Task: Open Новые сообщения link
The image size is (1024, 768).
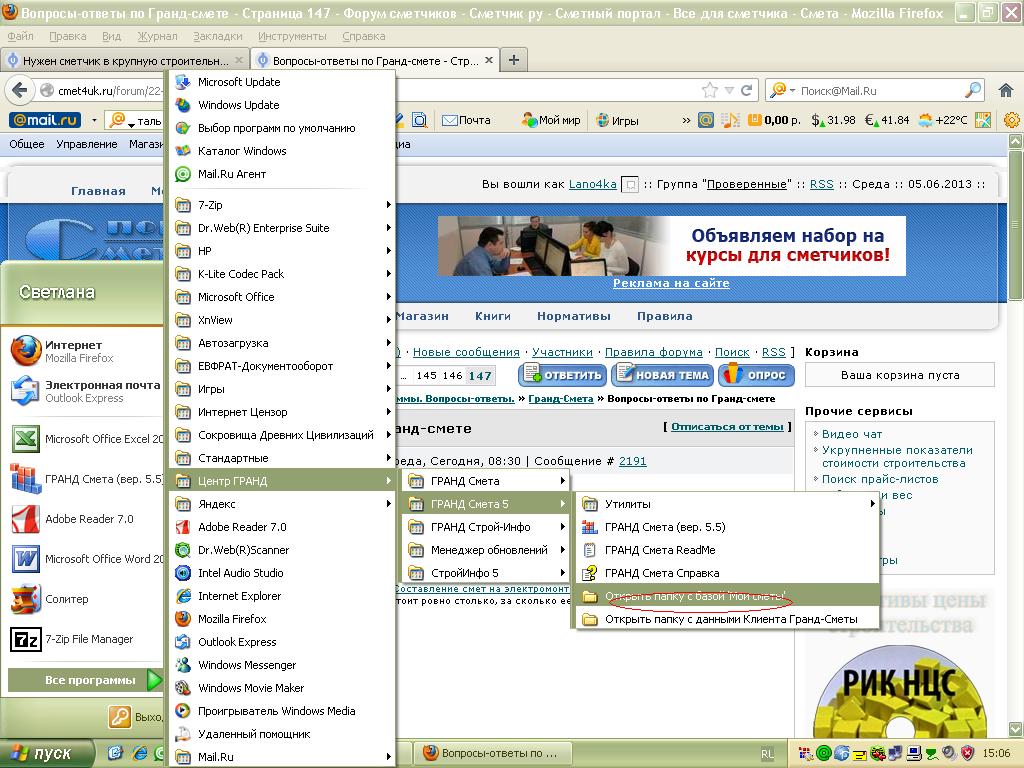Action: tap(466, 352)
